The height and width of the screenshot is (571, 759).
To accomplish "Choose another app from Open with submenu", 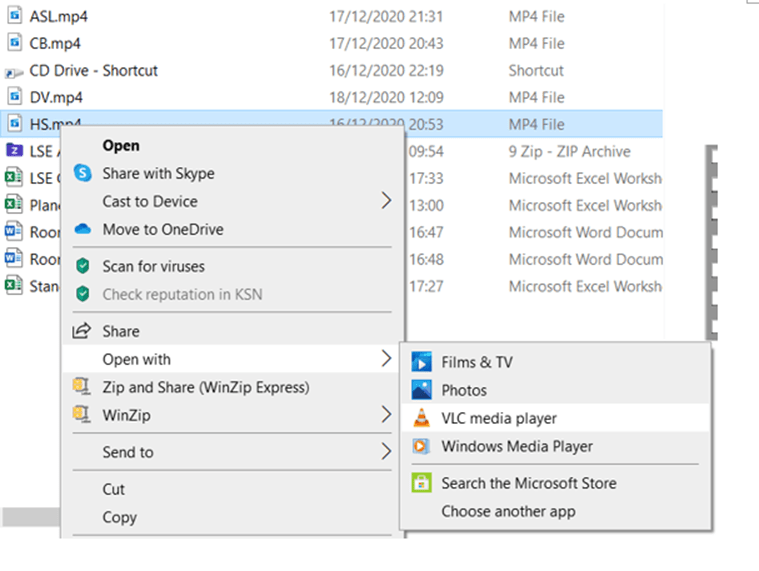I will [x=508, y=511].
